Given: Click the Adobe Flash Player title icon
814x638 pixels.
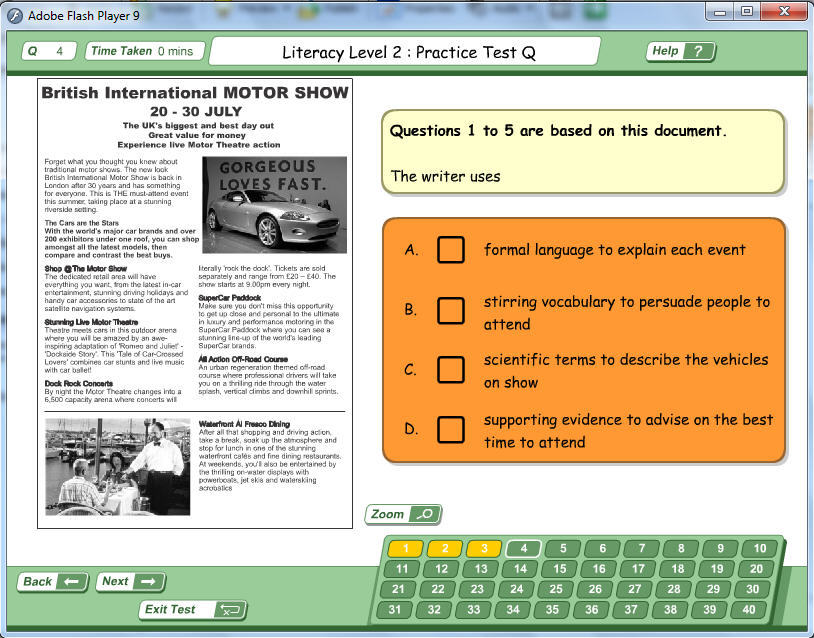Looking at the screenshot, I should coord(15,13).
